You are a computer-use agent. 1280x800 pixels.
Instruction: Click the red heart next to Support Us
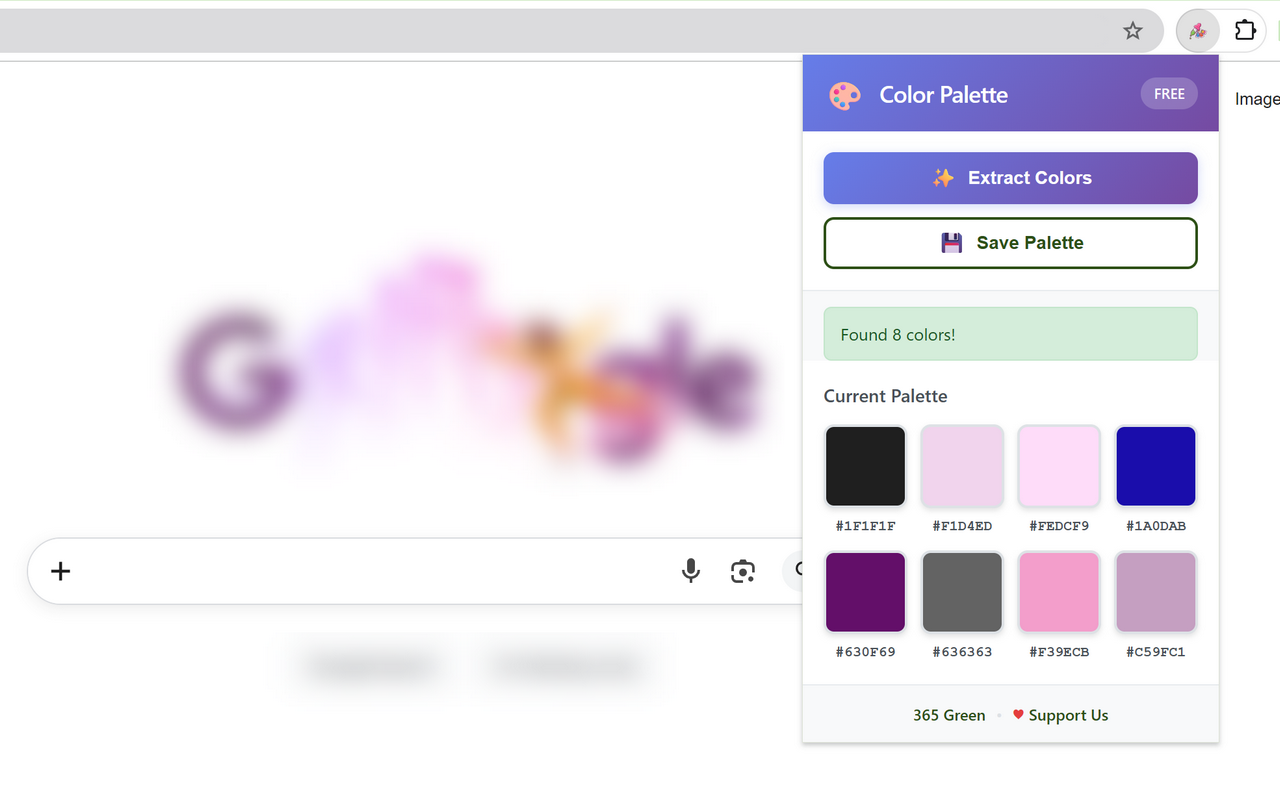(x=1018, y=715)
